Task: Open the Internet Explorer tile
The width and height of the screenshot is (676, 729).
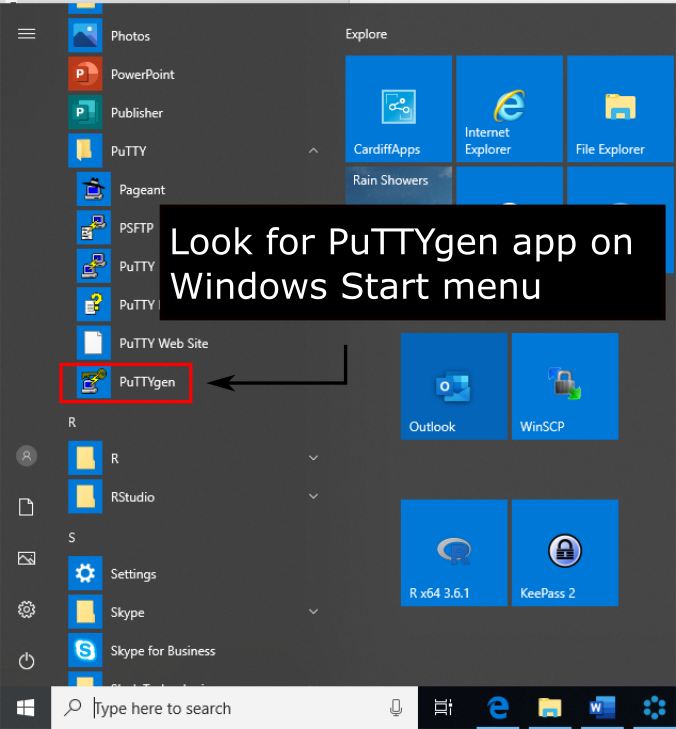Action: 510,109
